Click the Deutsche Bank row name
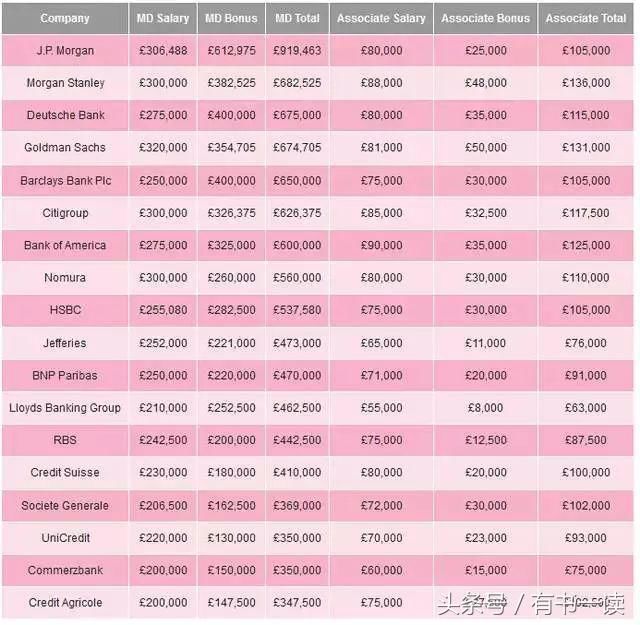The width and height of the screenshot is (640, 625). coord(65,115)
